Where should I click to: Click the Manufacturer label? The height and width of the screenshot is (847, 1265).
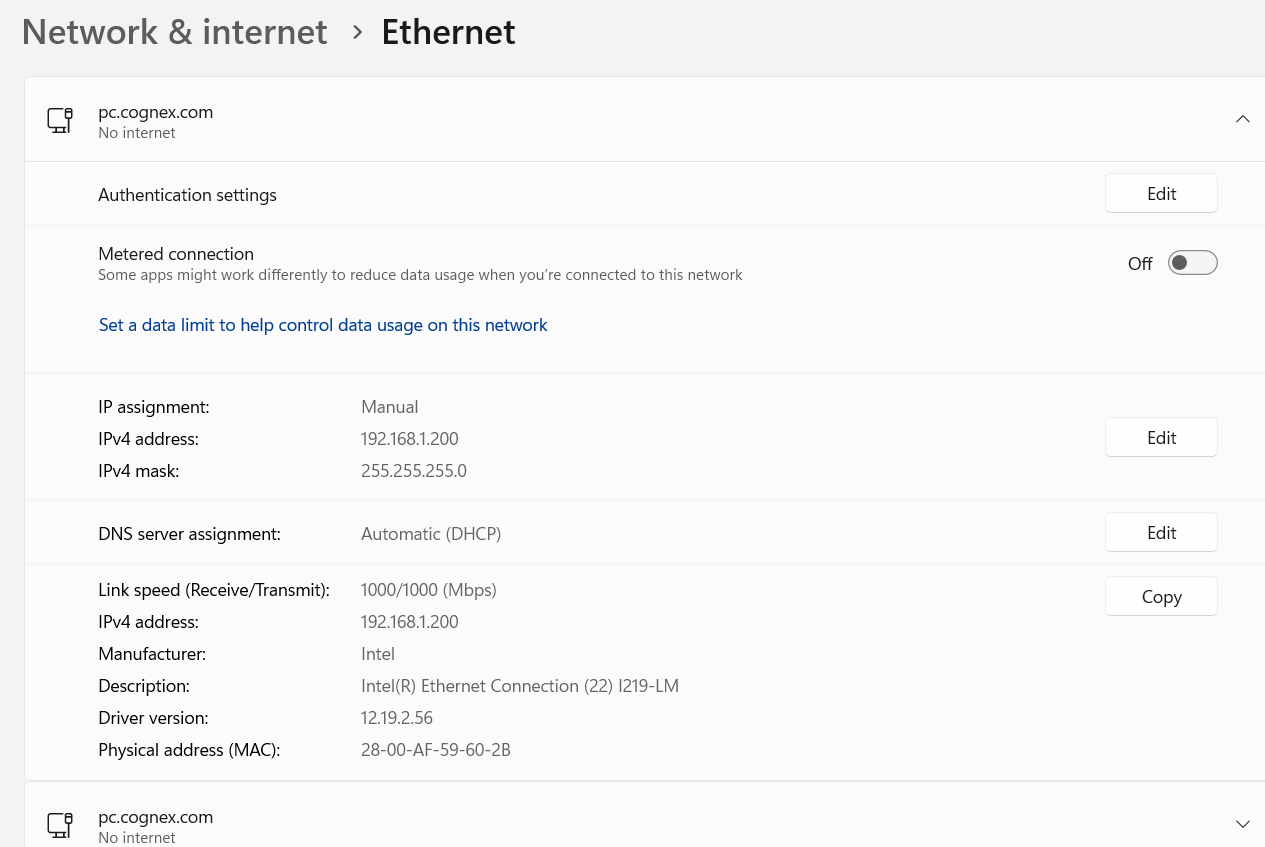tap(152, 654)
